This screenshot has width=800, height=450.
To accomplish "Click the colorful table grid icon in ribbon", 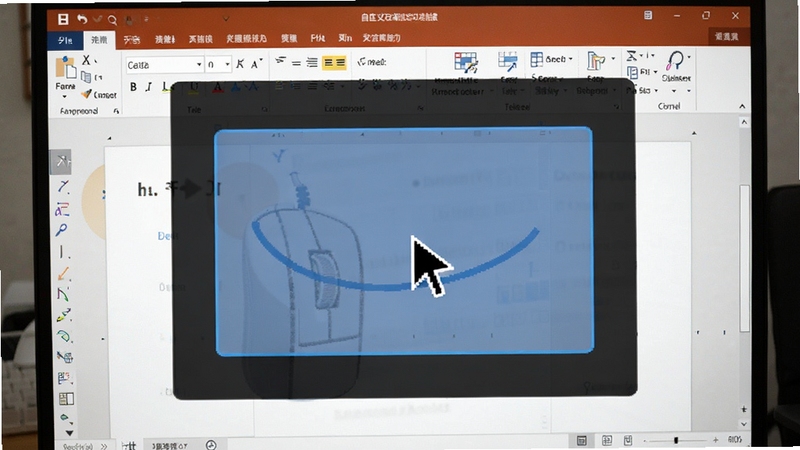I will (466, 63).
